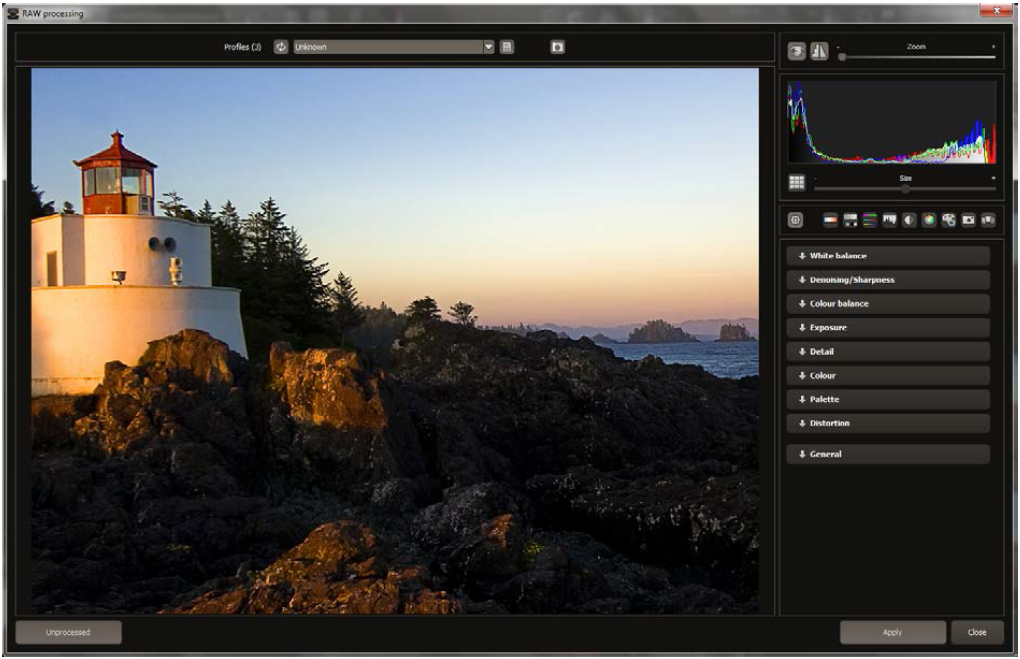Select the exposure histogram icon
The height and width of the screenshot is (659, 1020).
pyautogui.click(x=889, y=220)
